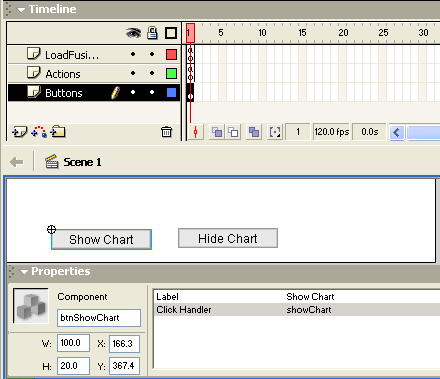The width and height of the screenshot is (440, 379).
Task: Click the Insert Layer icon
Action: (19, 132)
